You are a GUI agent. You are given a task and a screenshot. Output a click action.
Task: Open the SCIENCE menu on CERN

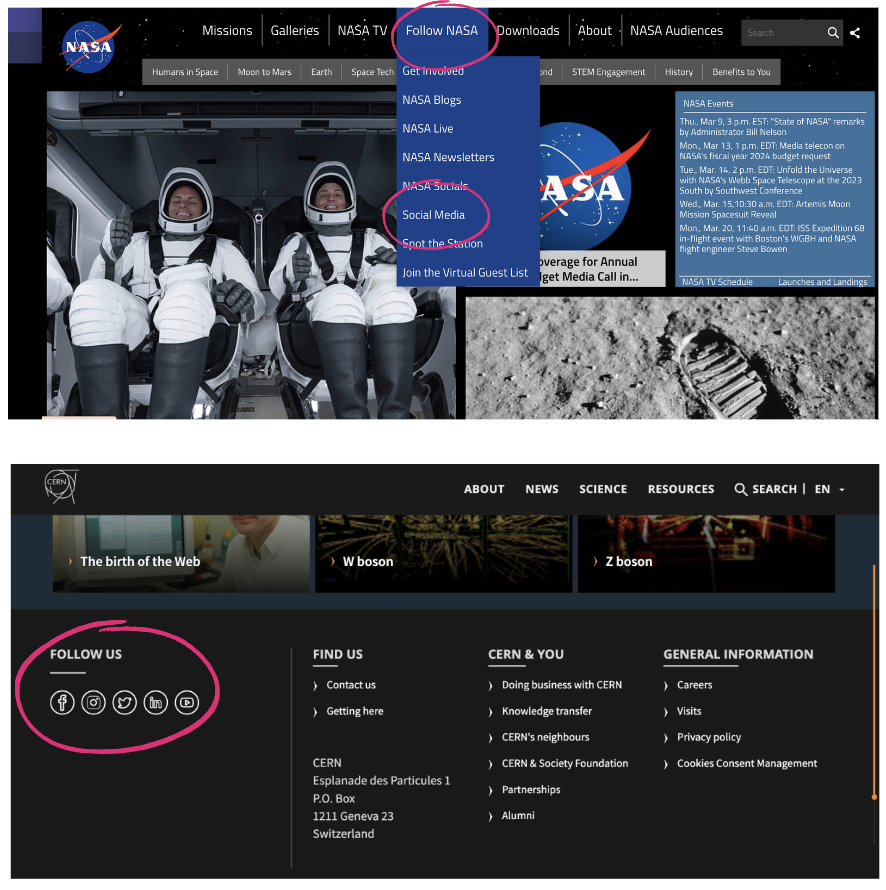tap(603, 489)
